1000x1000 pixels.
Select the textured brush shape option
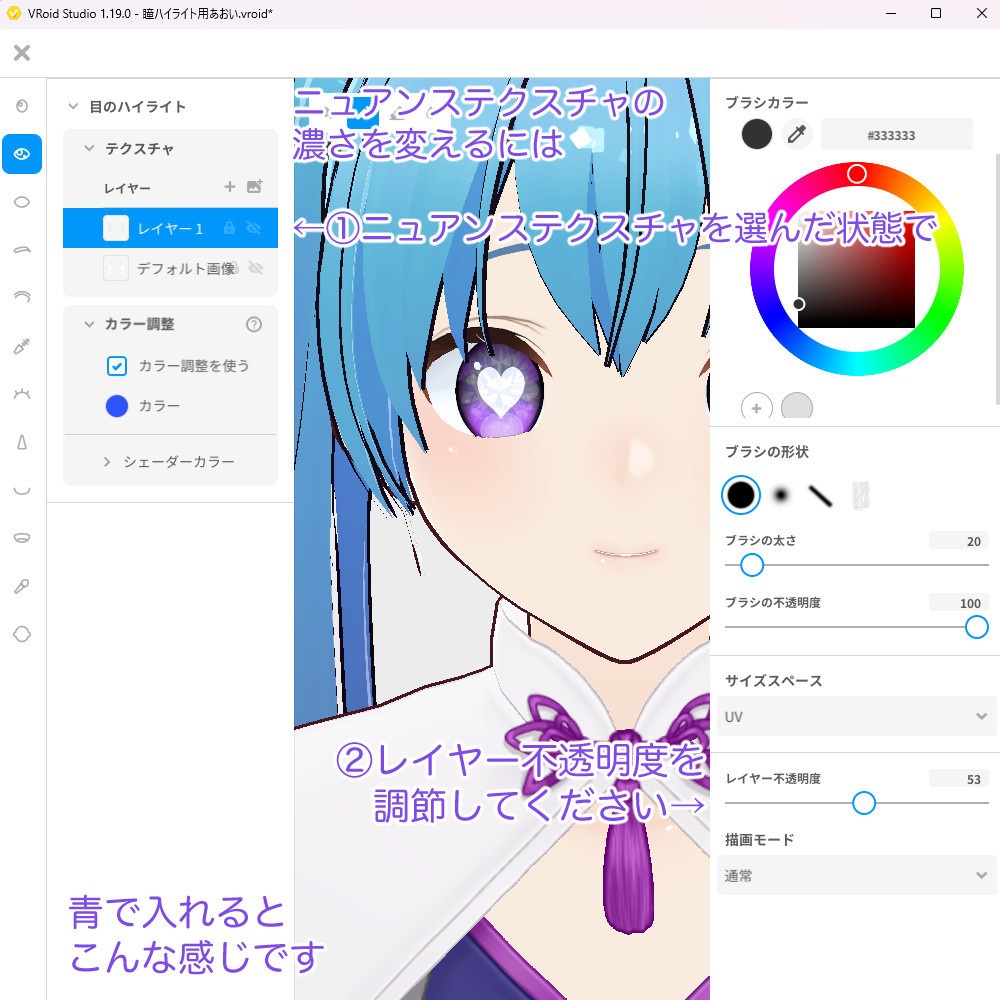point(861,493)
